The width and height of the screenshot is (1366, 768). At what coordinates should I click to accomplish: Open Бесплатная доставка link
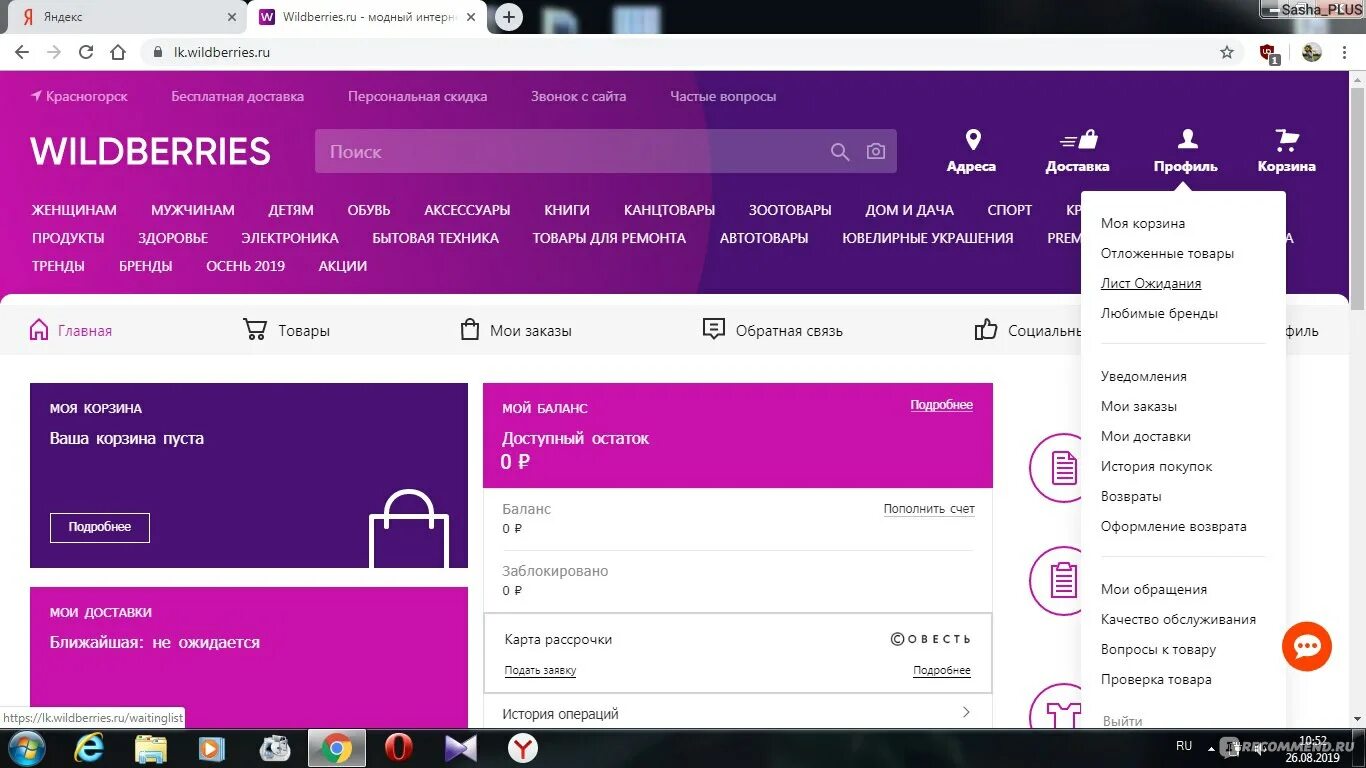[x=237, y=97]
